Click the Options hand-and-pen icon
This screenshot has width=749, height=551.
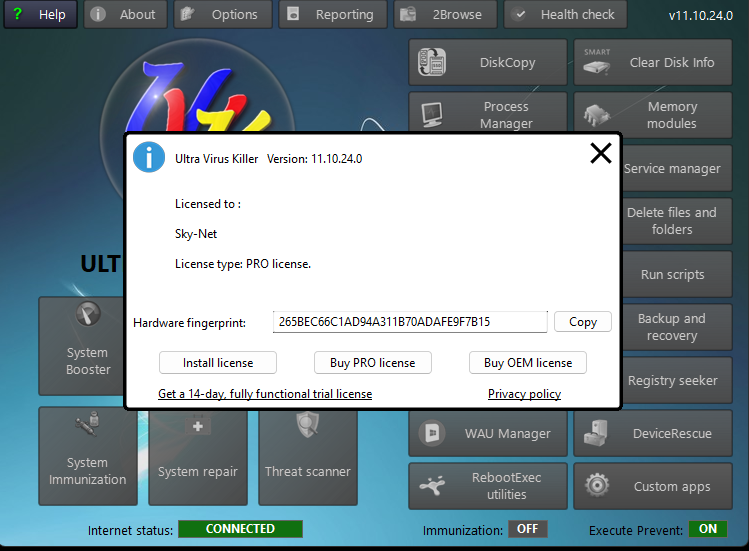click(187, 14)
